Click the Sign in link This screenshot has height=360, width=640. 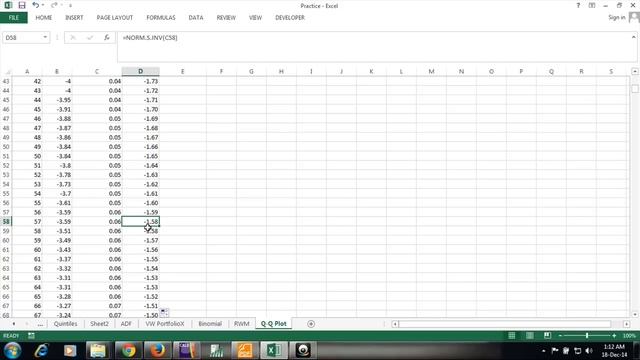coord(617,18)
